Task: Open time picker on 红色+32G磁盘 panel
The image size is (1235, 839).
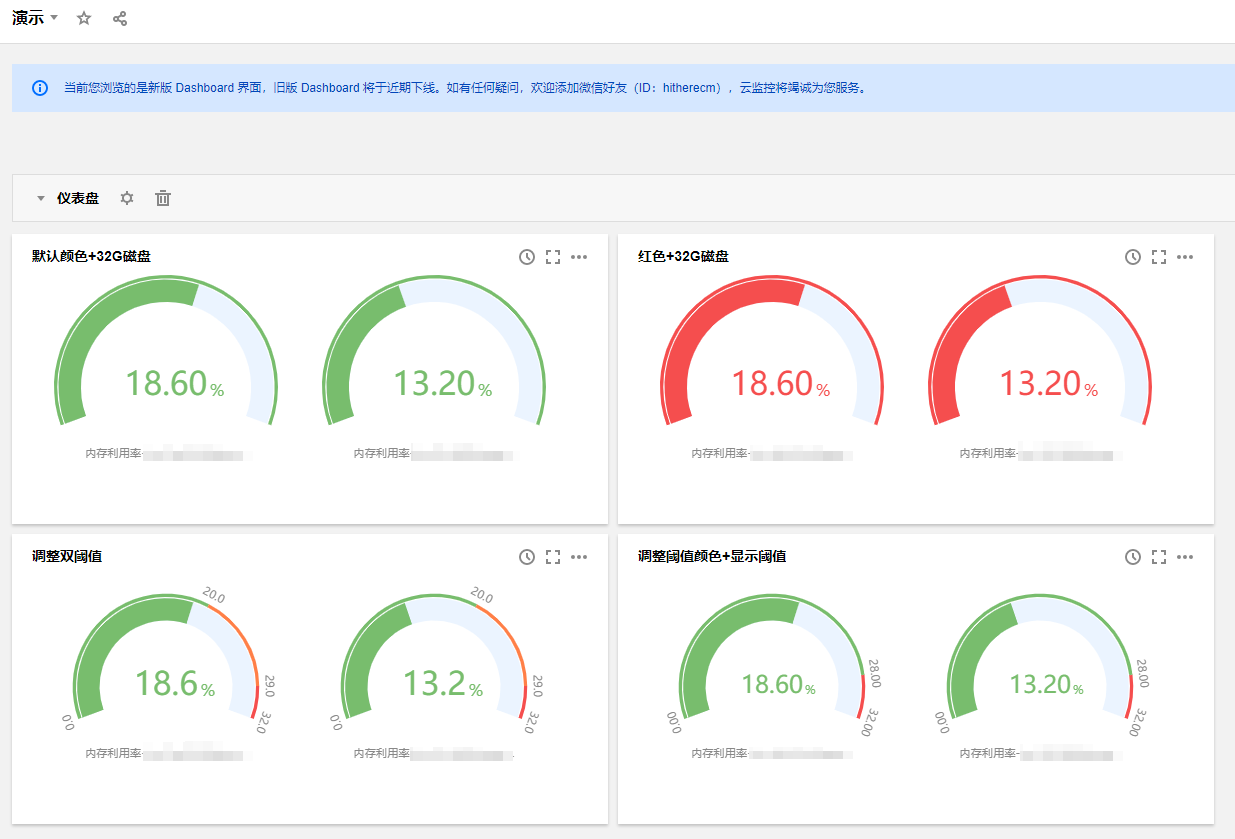Action: point(1133,257)
